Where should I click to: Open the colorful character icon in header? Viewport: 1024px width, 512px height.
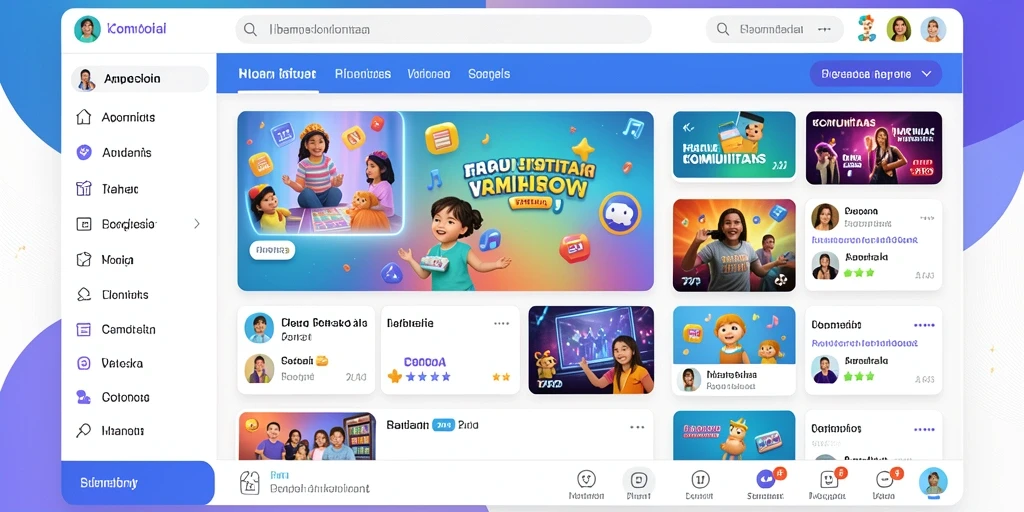tap(867, 29)
